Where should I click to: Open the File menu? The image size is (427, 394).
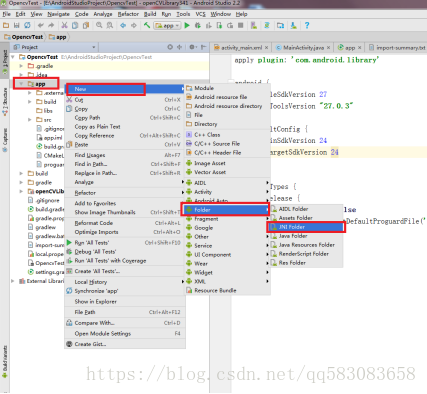point(7,14)
